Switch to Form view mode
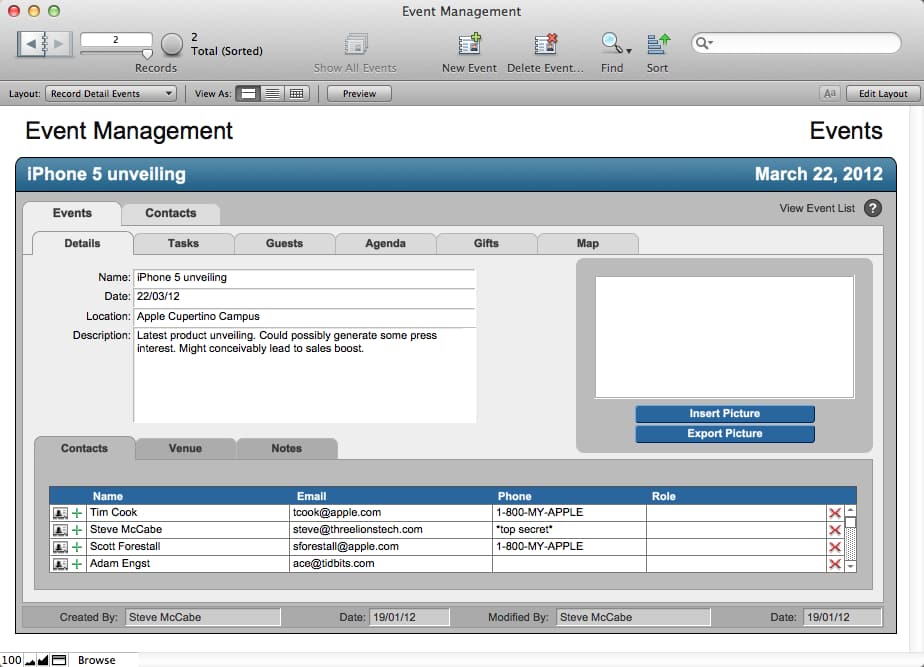Viewport: 924px width, 667px height. [x=249, y=94]
